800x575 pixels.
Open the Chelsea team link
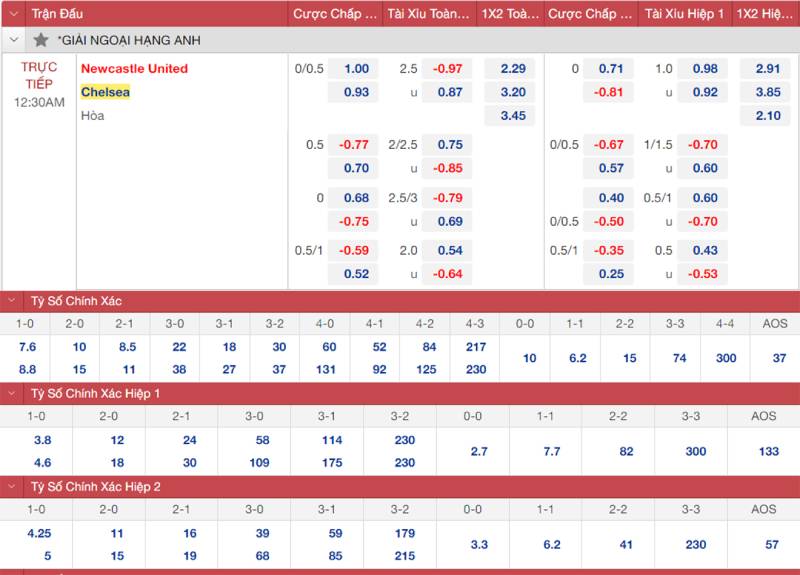[x=105, y=92]
